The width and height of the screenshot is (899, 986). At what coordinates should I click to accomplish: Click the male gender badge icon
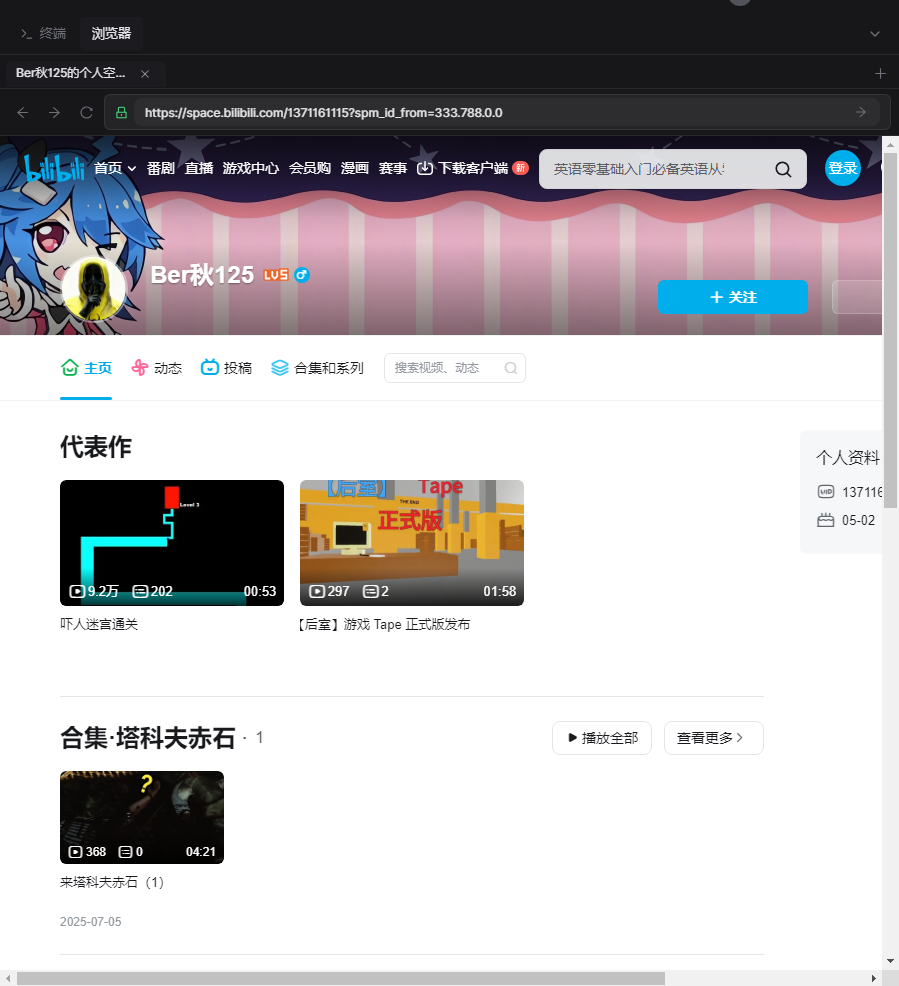click(x=302, y=275)
